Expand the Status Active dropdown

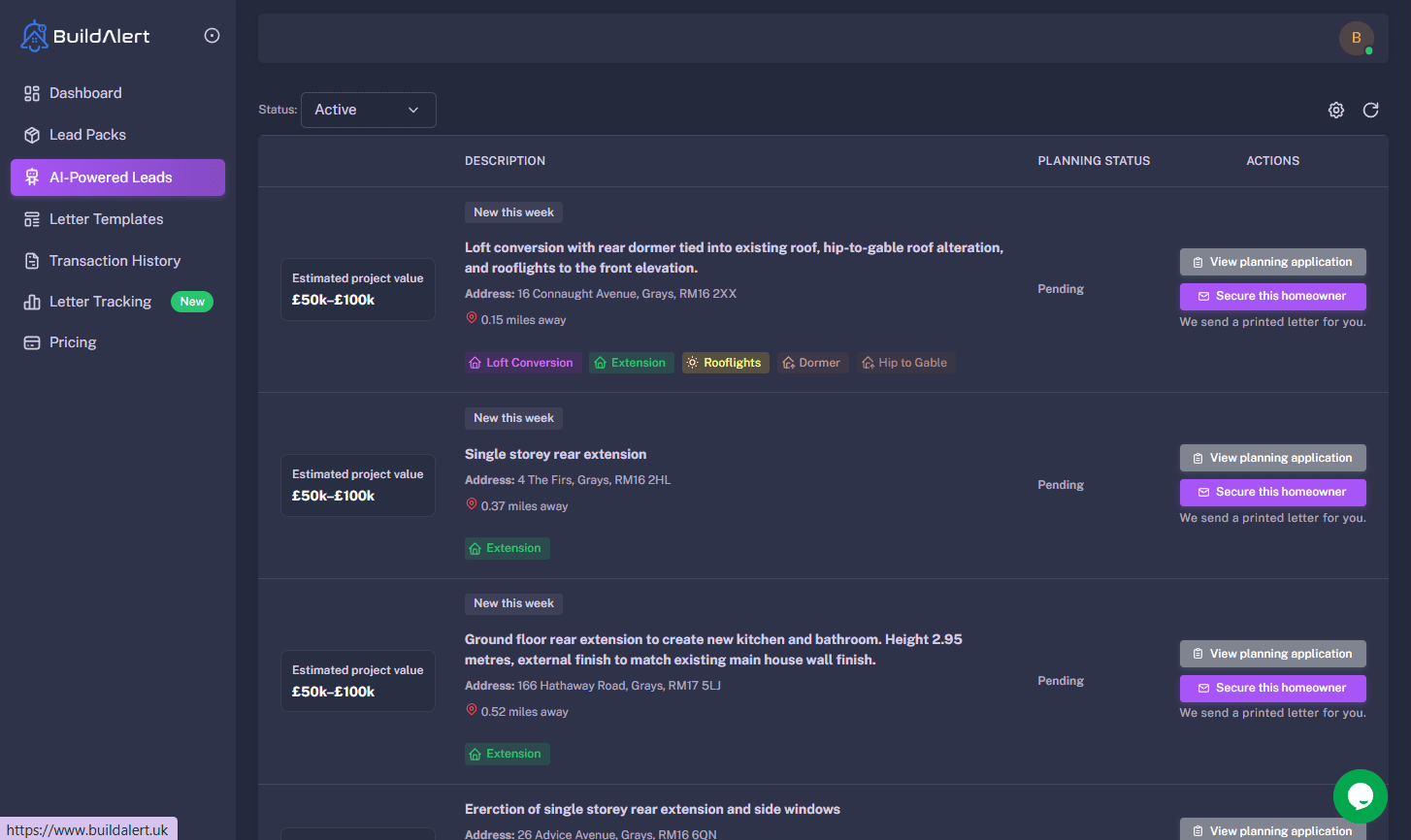tap(368, 110)
